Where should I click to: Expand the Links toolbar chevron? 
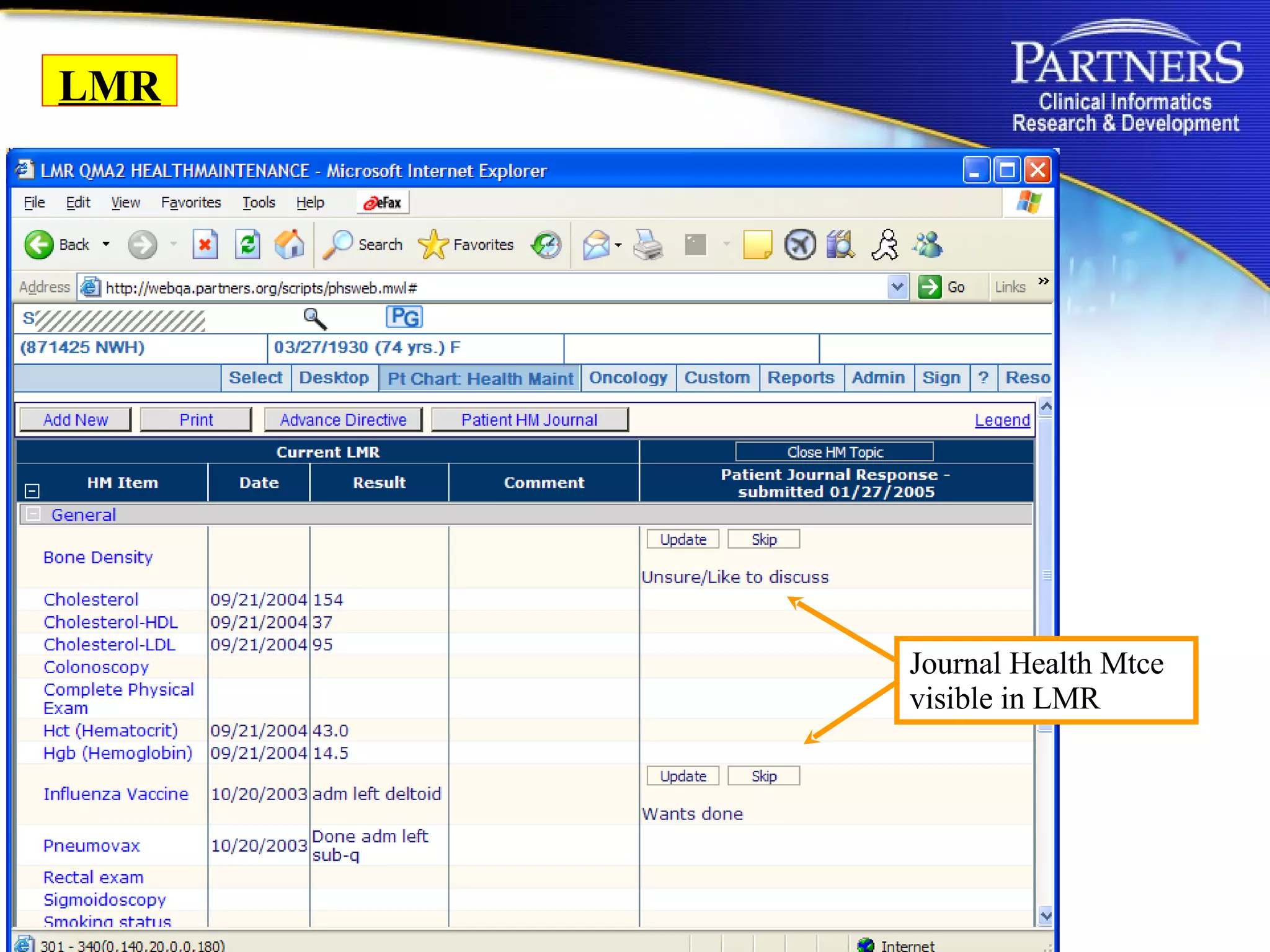click(x=1044, y=281)
